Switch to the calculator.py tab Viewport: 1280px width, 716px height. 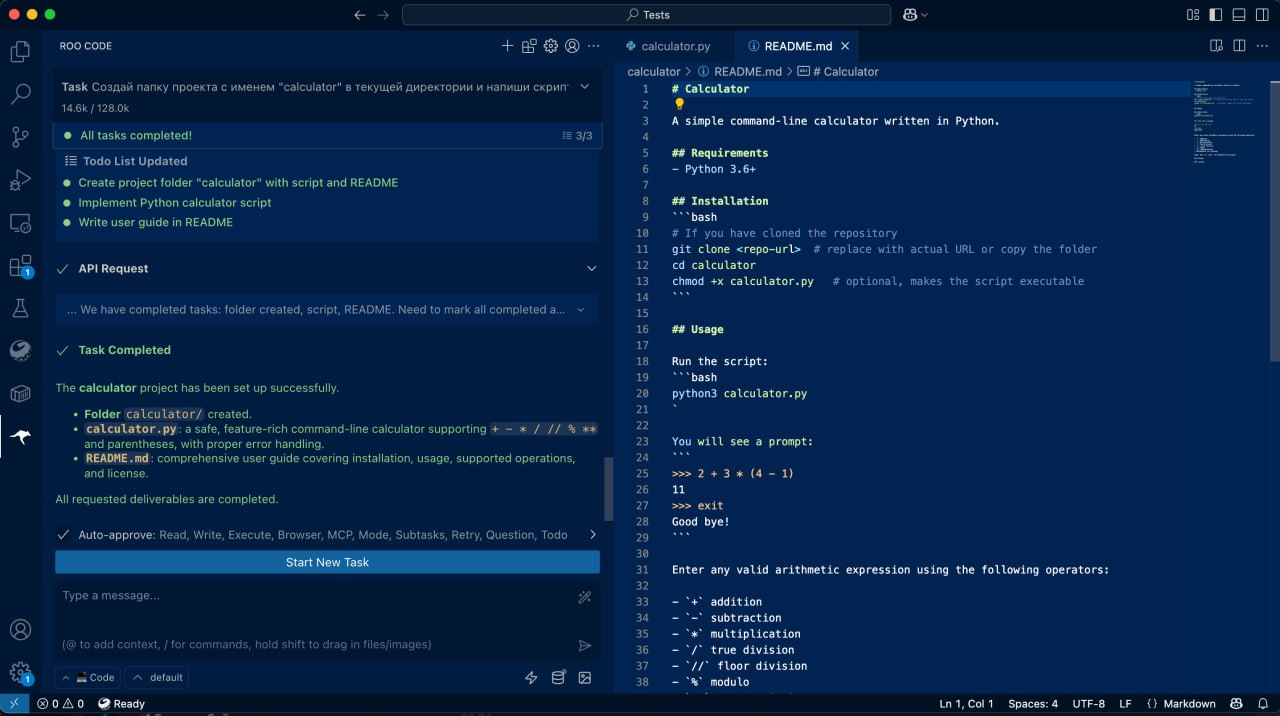coord(675,46)
